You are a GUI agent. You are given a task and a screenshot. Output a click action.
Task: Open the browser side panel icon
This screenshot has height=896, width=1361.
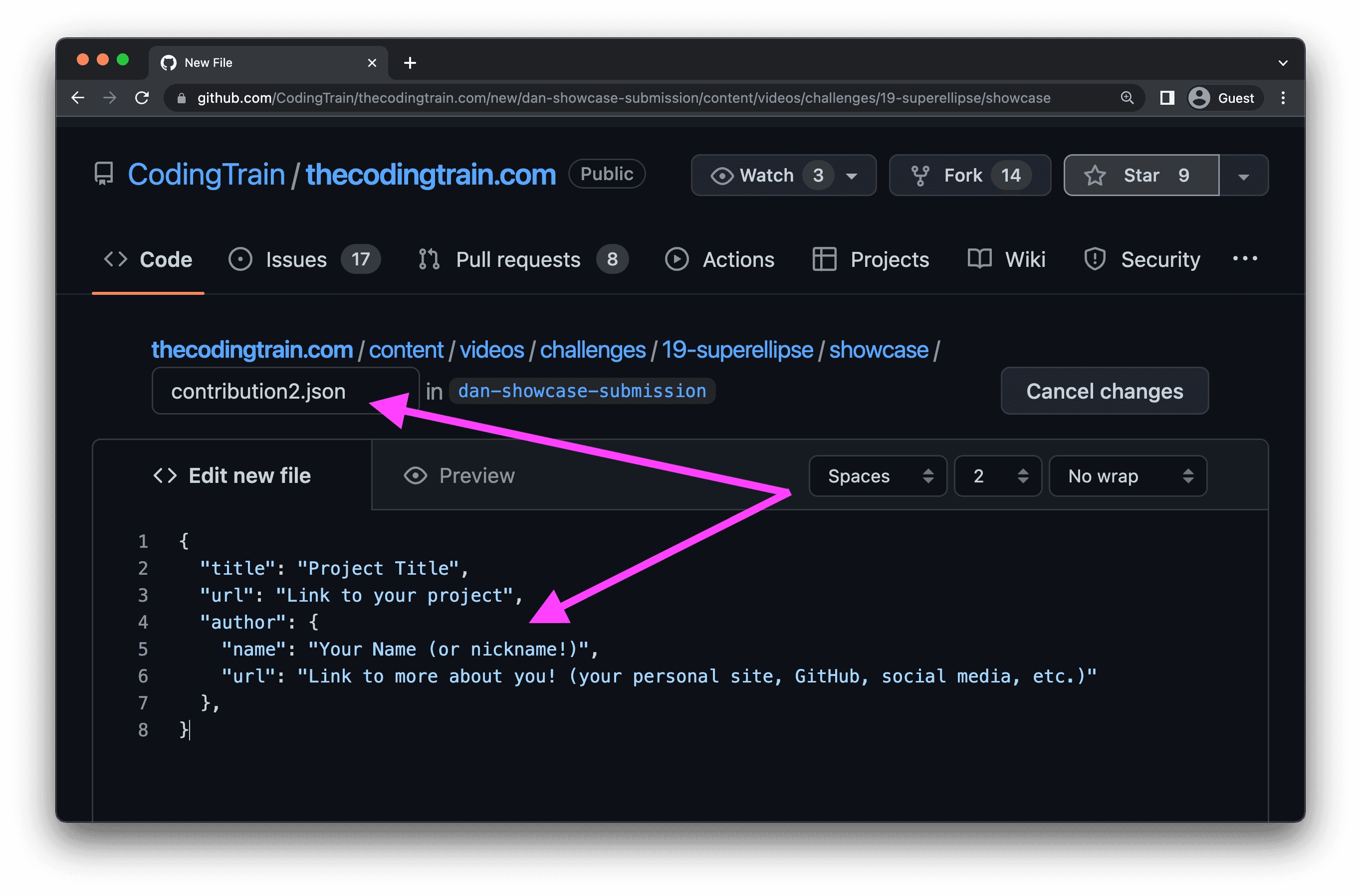(x=1166, y=98)
